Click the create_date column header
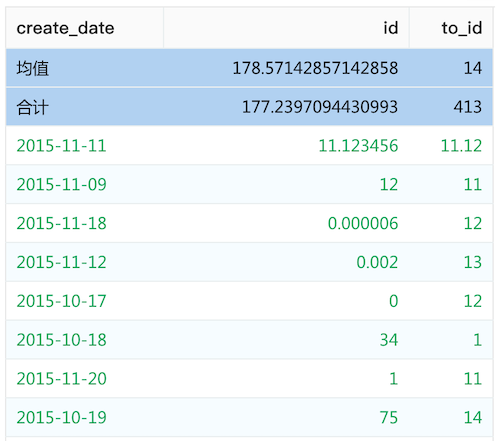 pyautogui.click(x=65, y=28)
